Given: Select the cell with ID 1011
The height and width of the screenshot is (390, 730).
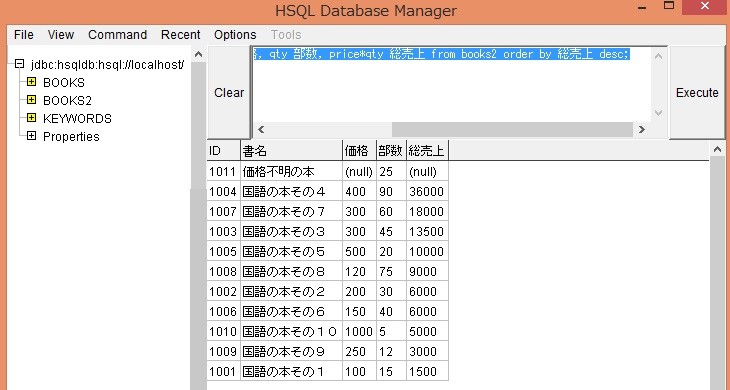Looking at the screenshot, I should coord(224,172).
